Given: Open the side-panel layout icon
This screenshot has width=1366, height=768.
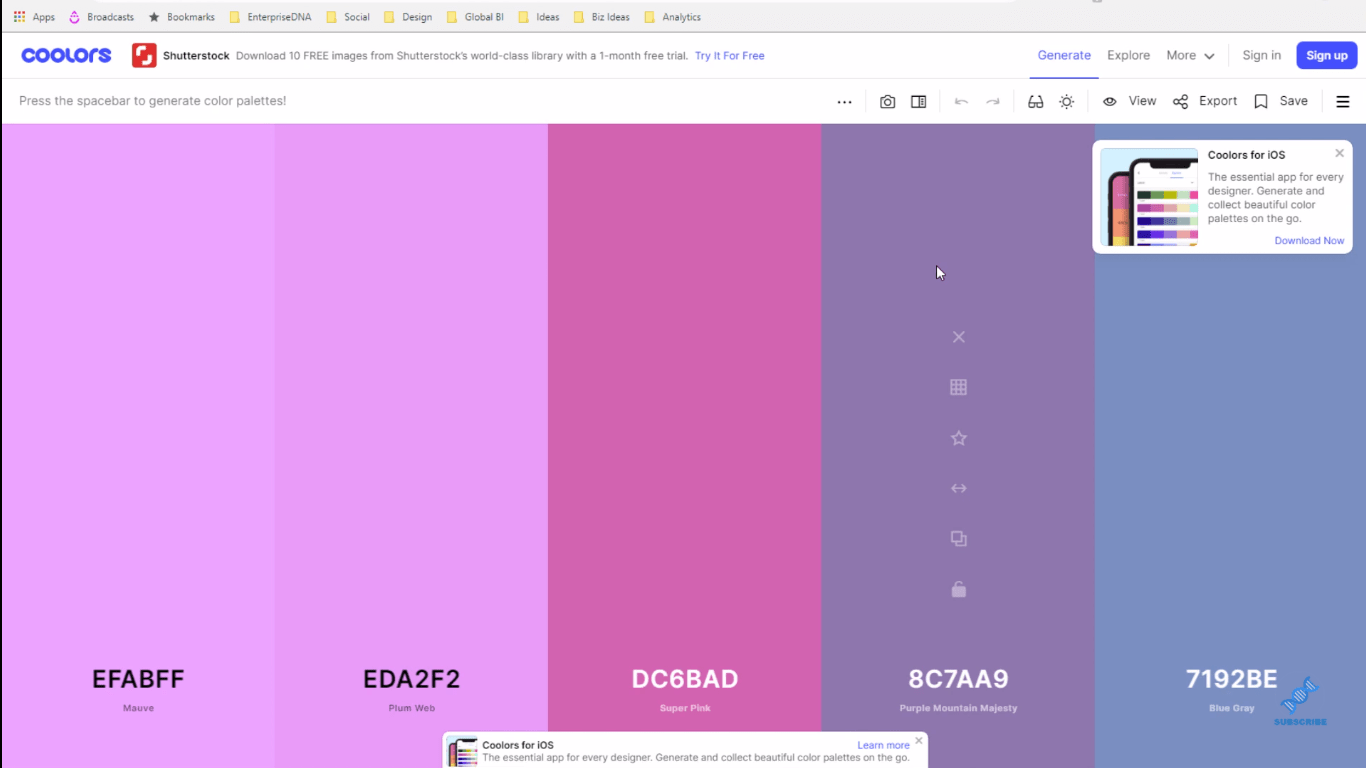Looking at the screenshot, I should 918,102.
